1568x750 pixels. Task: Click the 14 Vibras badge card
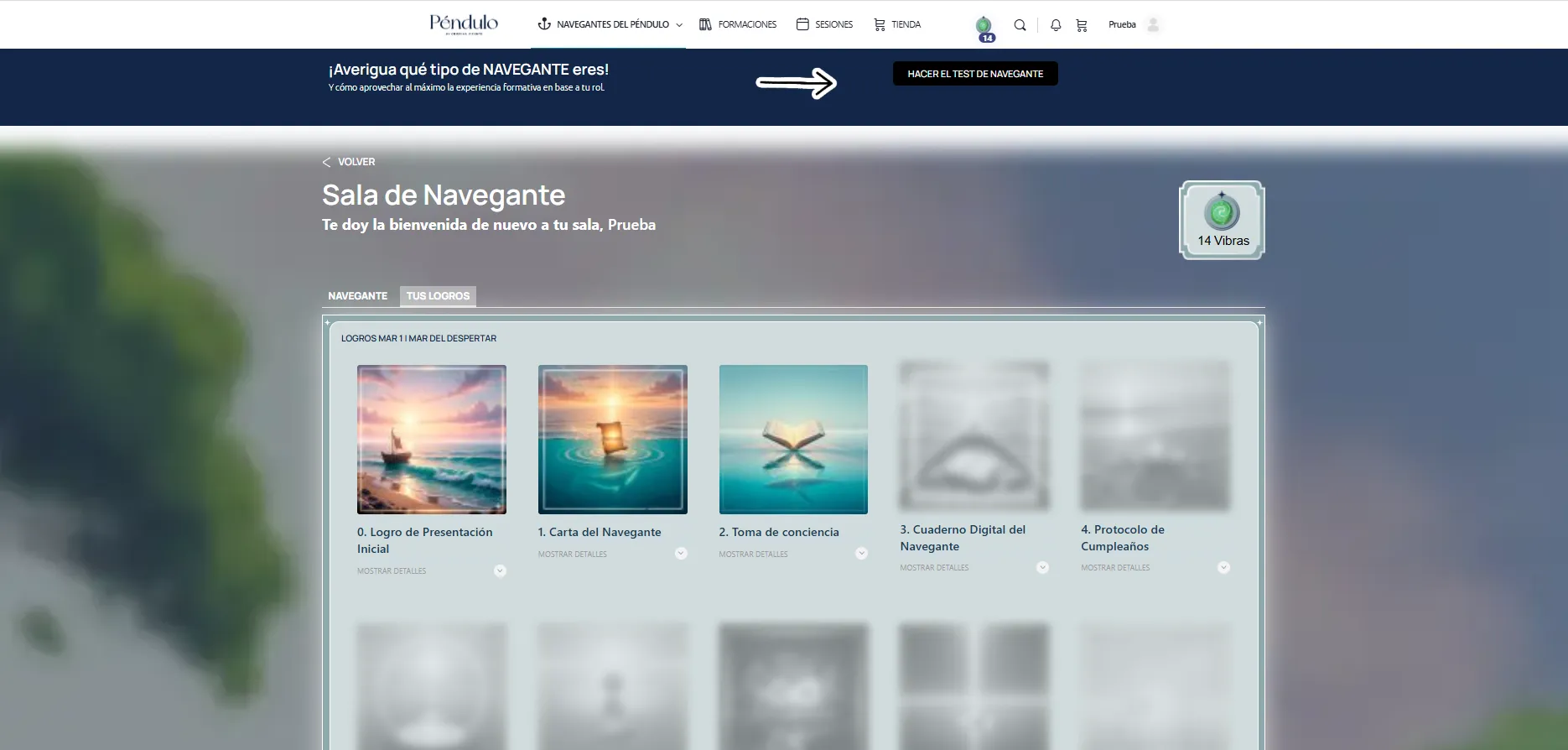pyautogui.click(x=1223, y=221)
